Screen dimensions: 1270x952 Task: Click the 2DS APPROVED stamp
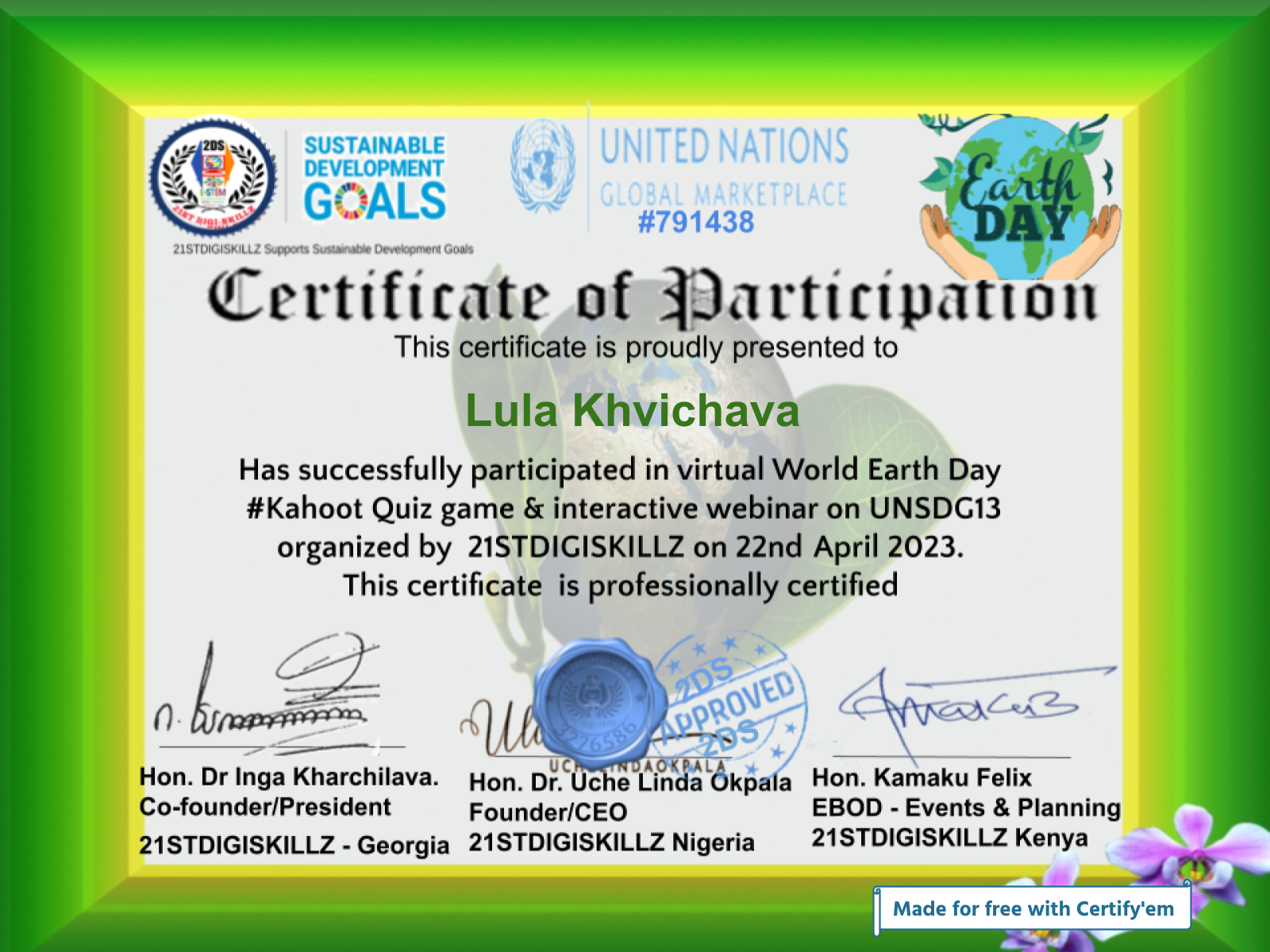[x=730, y=706]
